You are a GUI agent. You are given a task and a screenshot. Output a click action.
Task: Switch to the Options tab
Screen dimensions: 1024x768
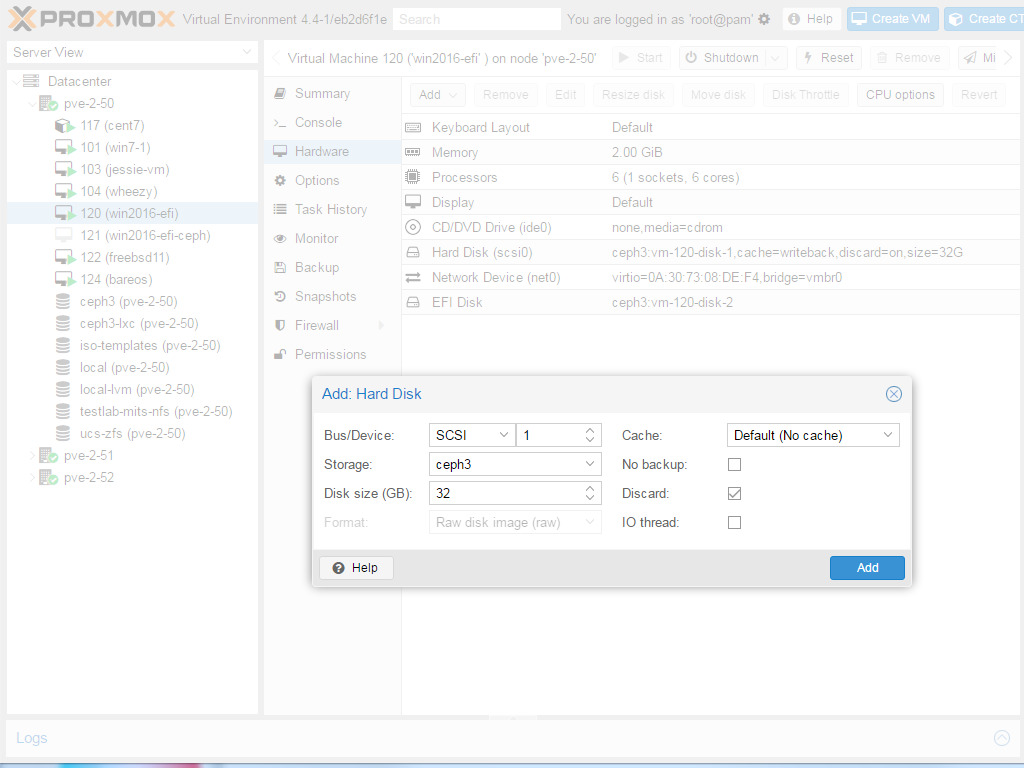tap(332, 180)
